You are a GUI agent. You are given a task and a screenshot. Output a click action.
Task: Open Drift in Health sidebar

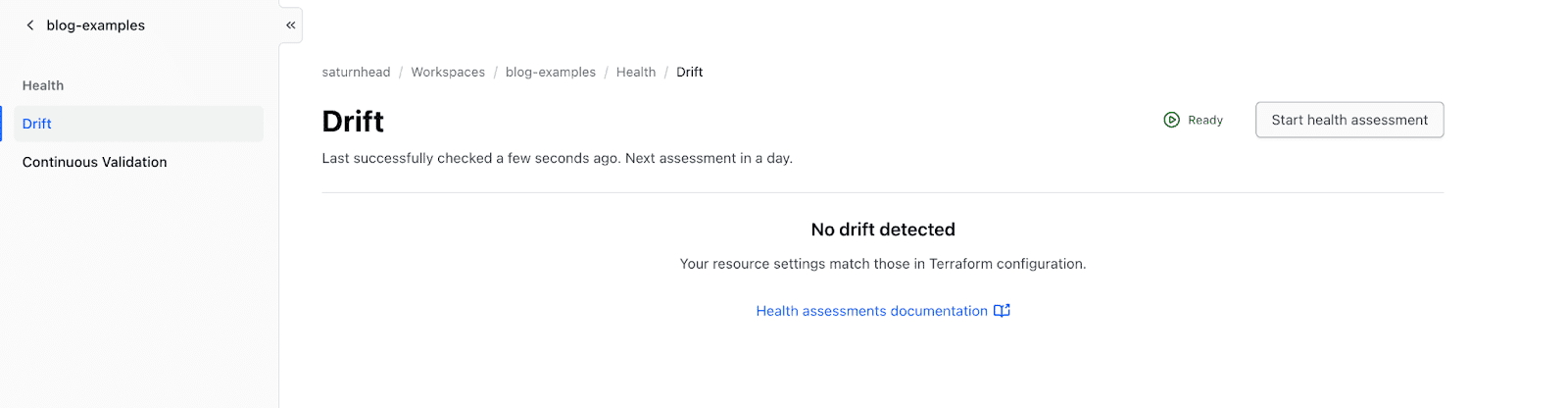coord(138,124)
